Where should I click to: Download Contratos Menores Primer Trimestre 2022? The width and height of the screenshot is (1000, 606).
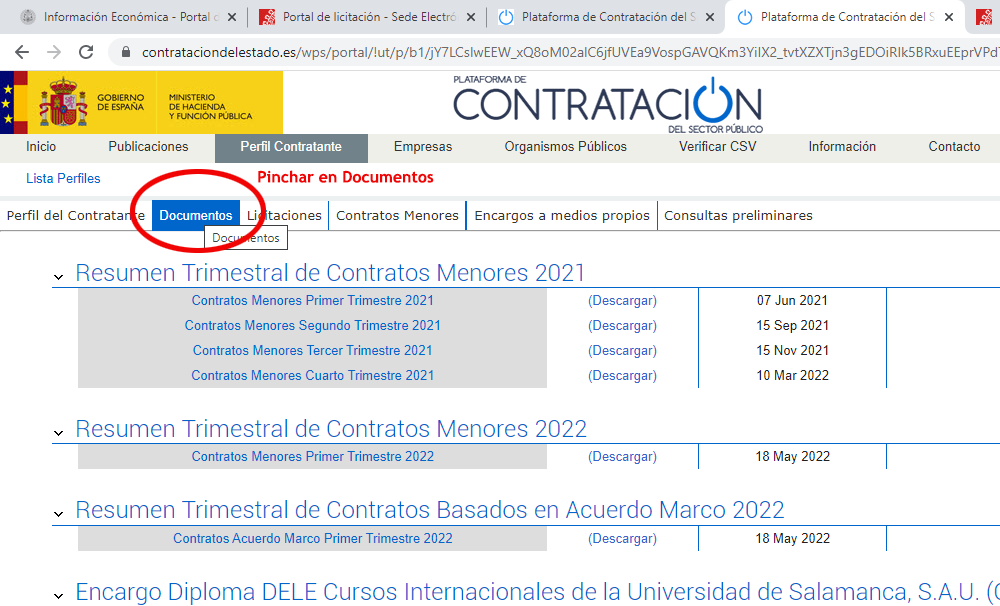622,457
